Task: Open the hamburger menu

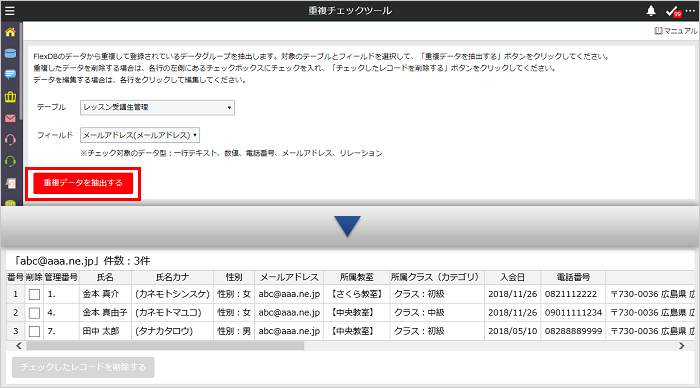Action: [10, 11]
